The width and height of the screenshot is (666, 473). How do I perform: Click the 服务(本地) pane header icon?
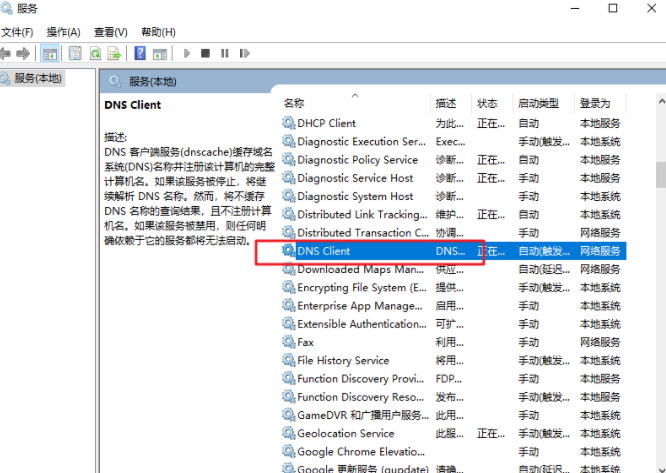[x=115, y=81]
